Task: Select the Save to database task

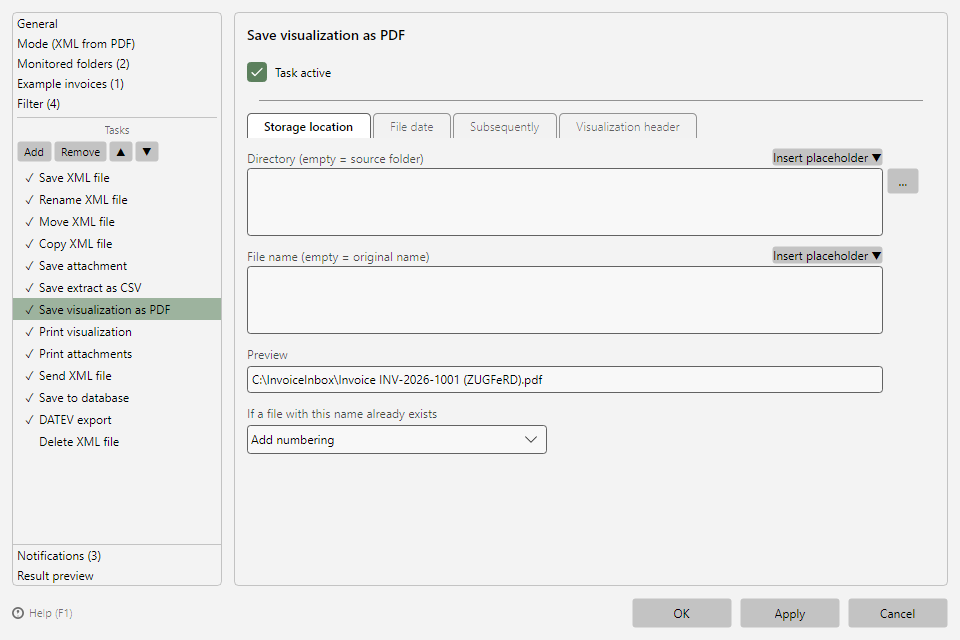Action: point(117,398)
